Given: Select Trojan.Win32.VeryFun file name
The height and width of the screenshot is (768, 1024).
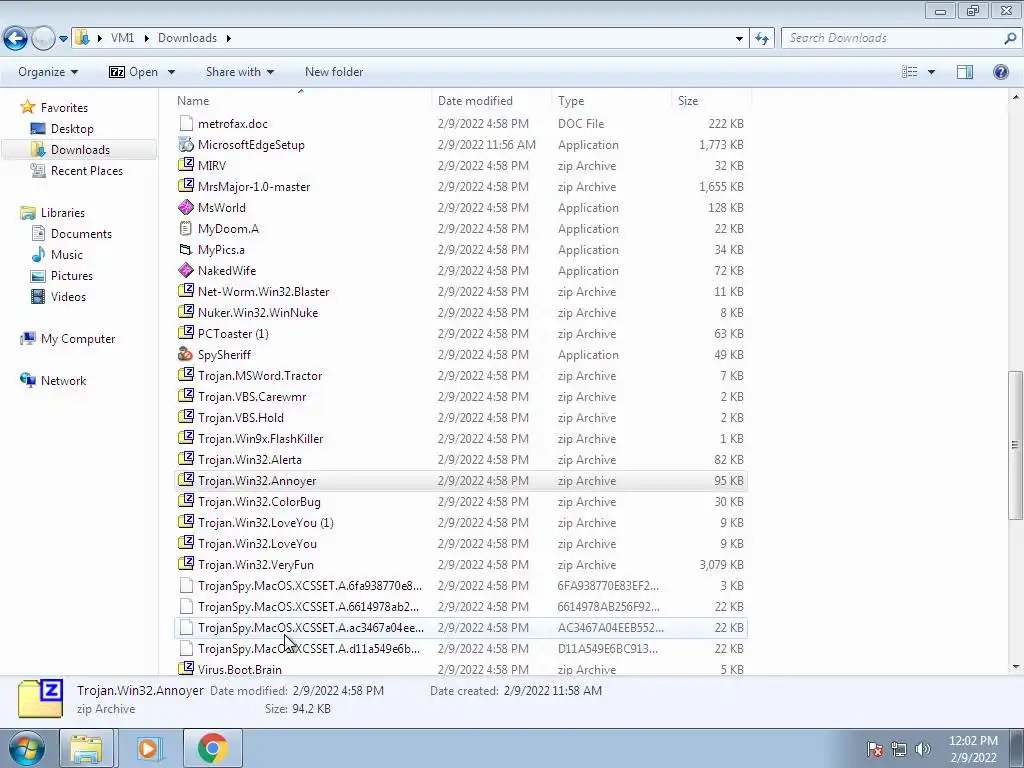Looking at the screenshot, I should pyautogui.click(x=256, y=564).
